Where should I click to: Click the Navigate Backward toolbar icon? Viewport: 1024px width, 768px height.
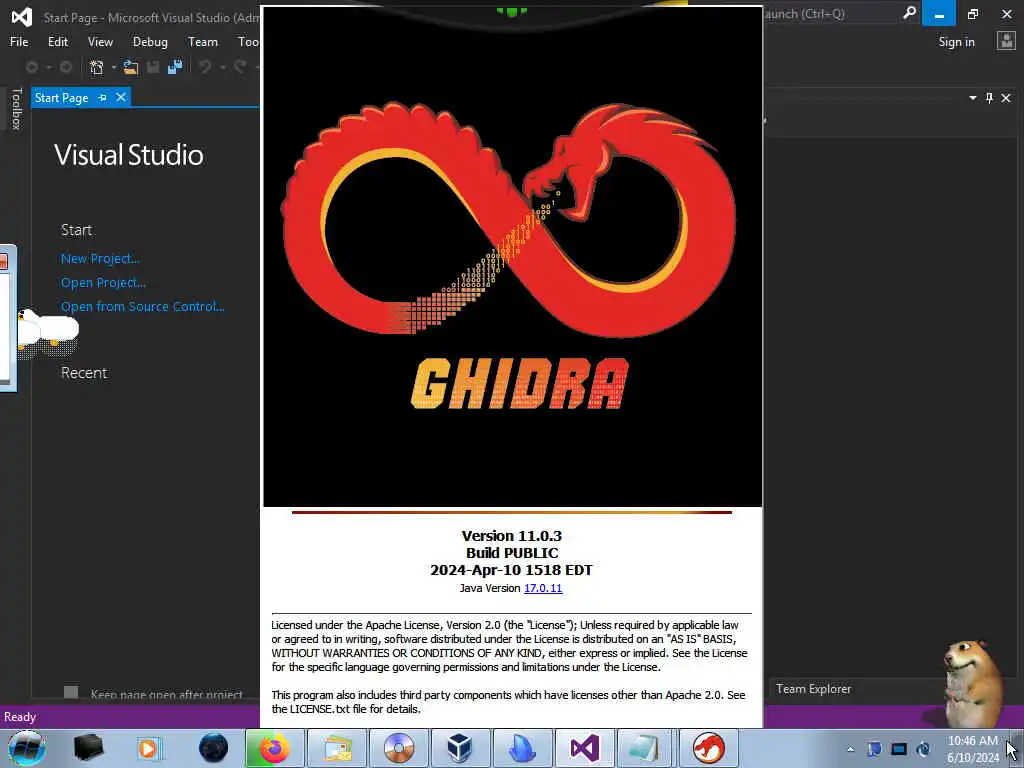click(x=32, y=67)
